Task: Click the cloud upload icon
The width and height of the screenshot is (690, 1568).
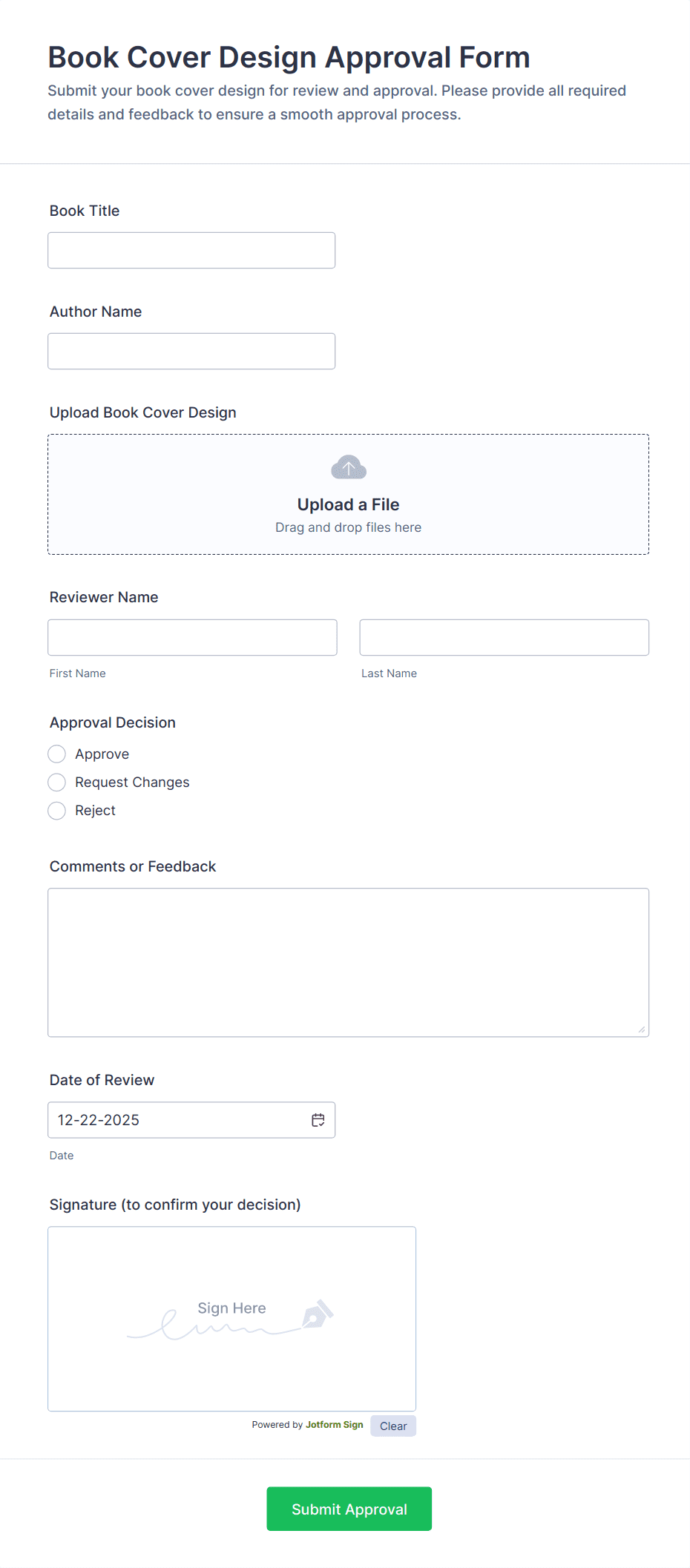Action: click(x=348, y=467)
